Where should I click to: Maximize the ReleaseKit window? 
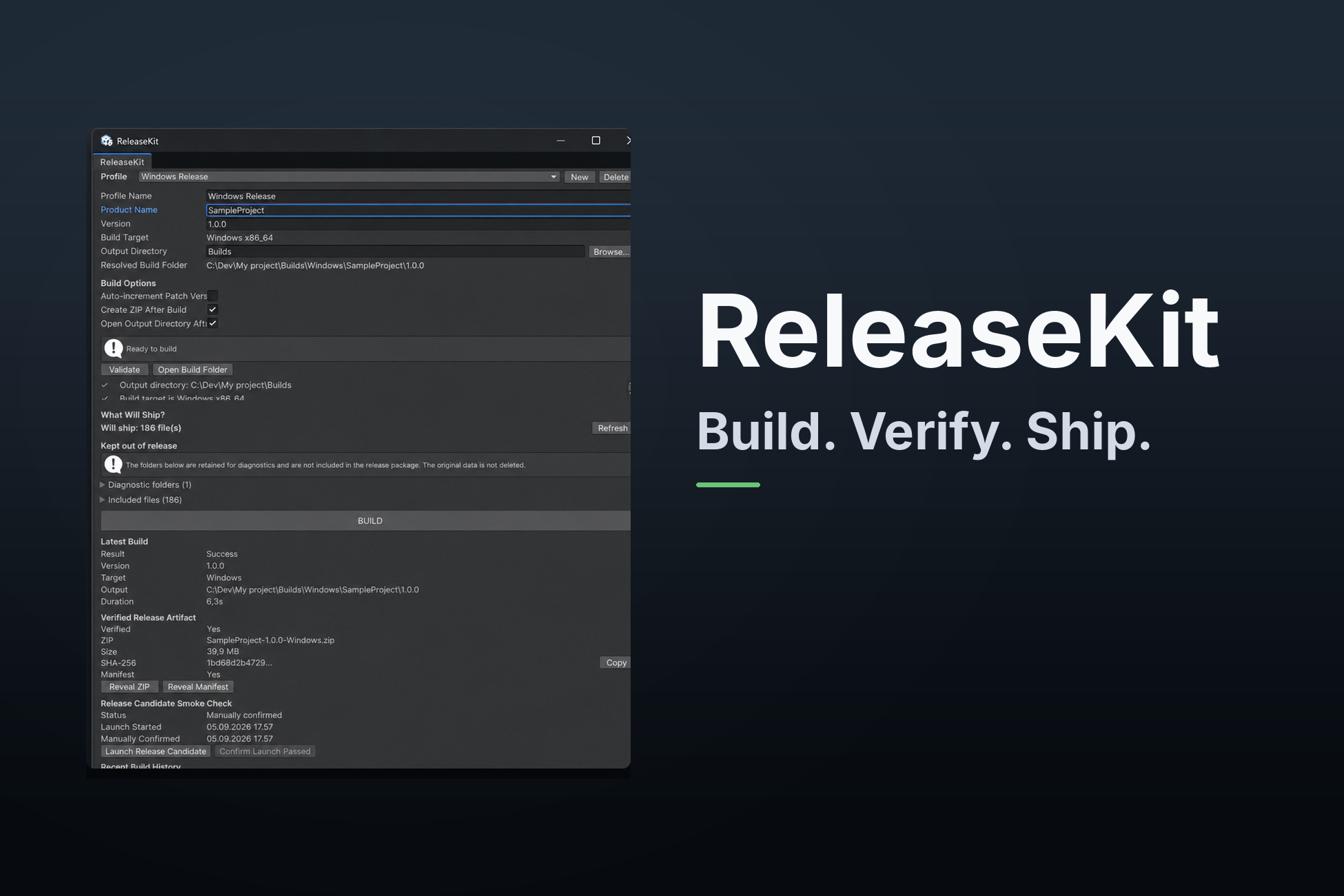click(x=596, y=141)
